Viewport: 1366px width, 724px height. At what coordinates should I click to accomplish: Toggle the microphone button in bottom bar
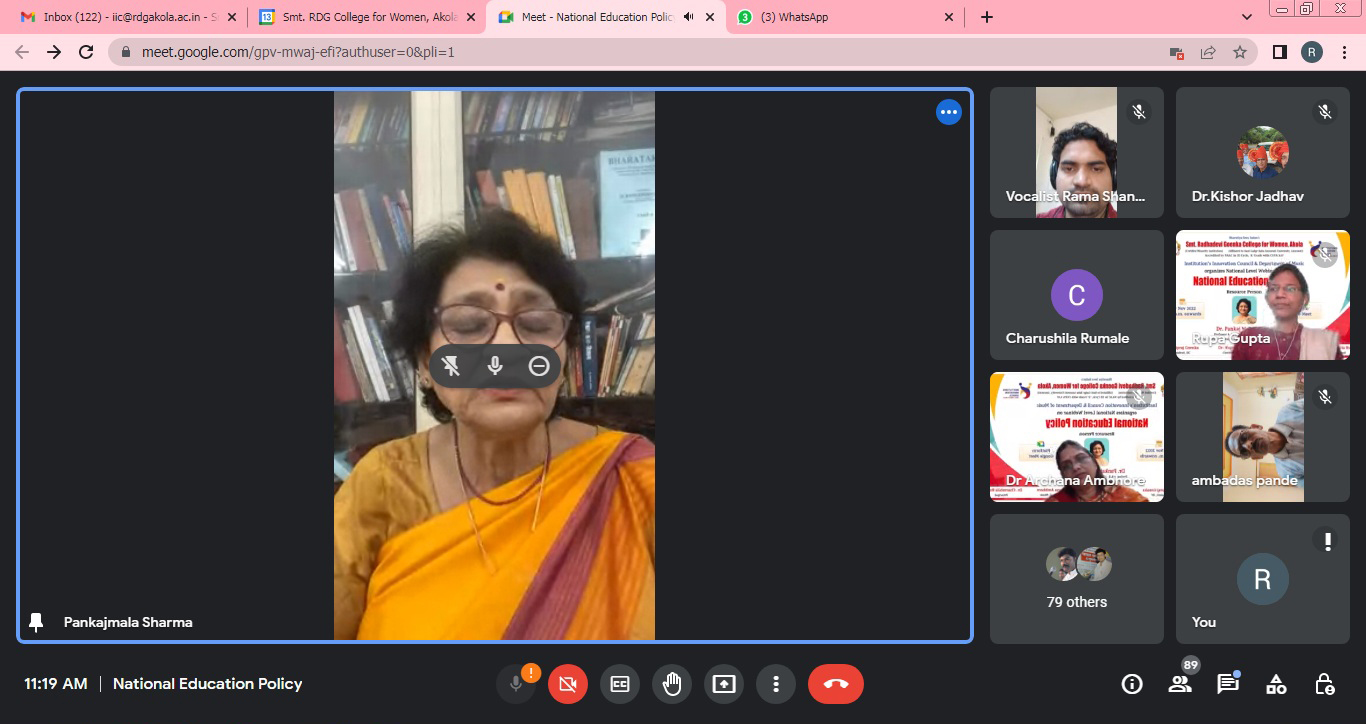pyautogui.click(x=516, y=684)
